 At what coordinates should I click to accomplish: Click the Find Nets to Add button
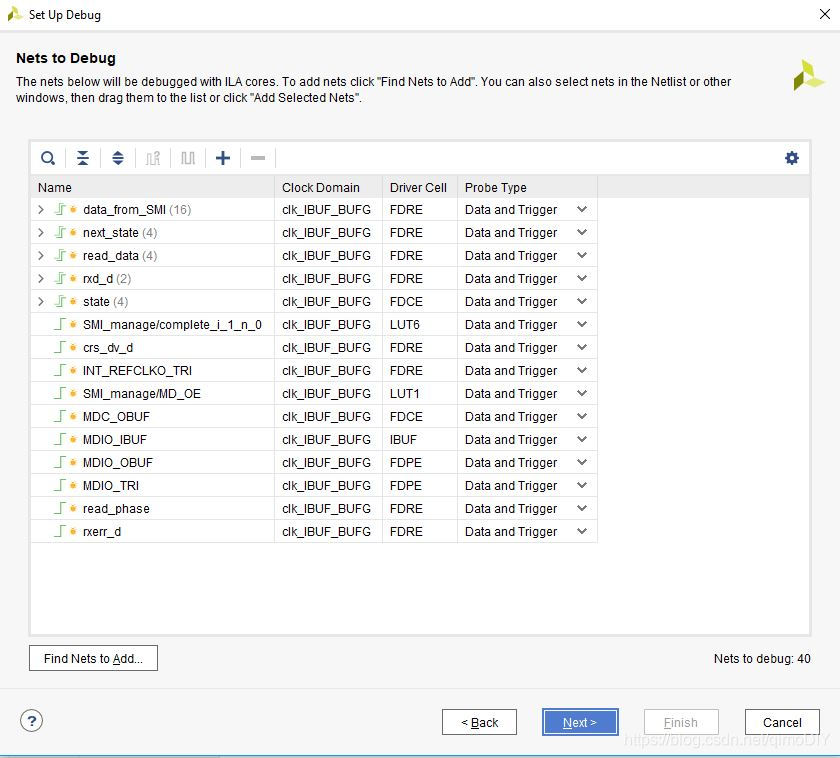click(x=93, y=658)
